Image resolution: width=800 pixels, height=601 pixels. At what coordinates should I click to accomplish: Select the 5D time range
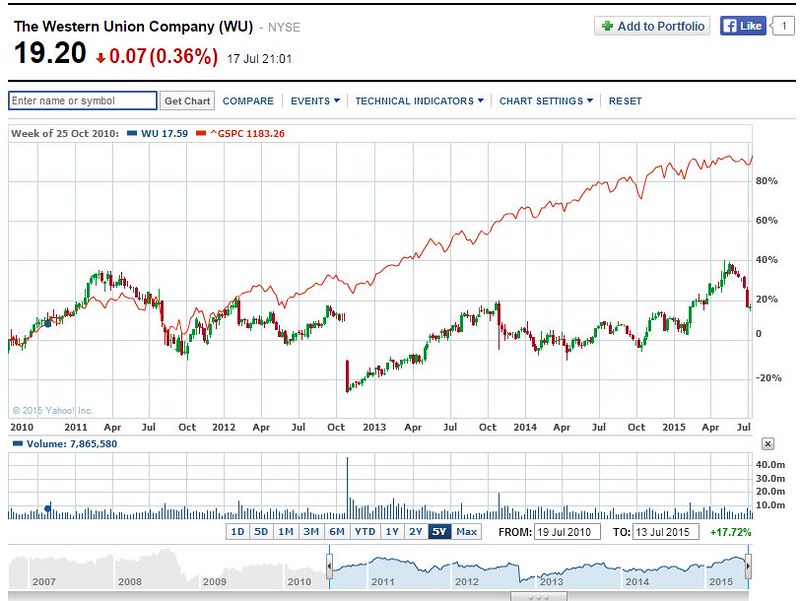pos(261,532)
